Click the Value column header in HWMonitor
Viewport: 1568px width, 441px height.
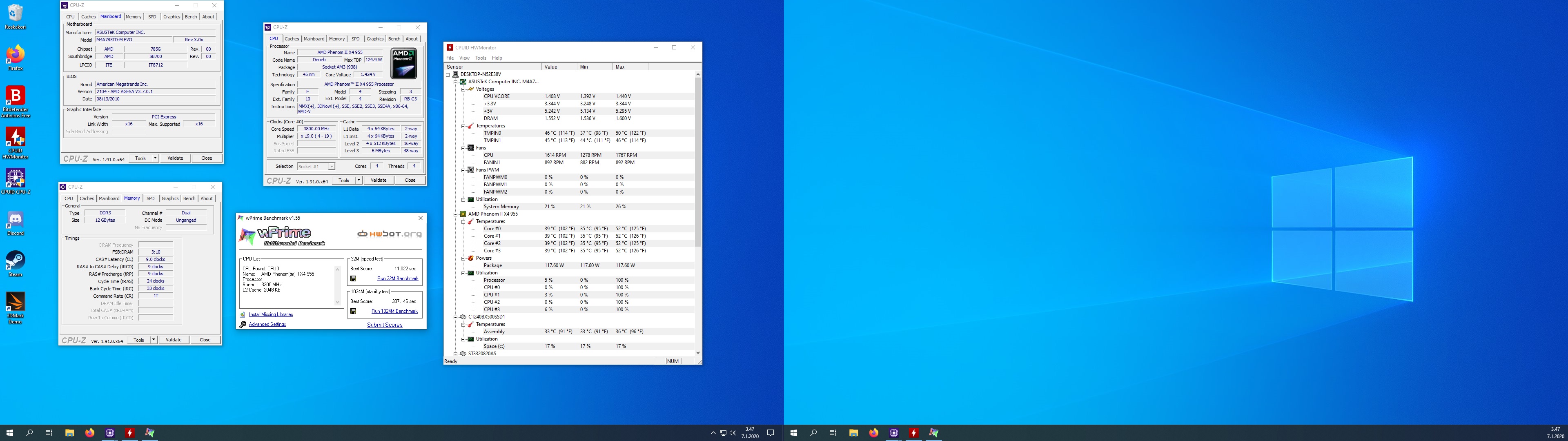pyautogui.click(x=559, y=67)
